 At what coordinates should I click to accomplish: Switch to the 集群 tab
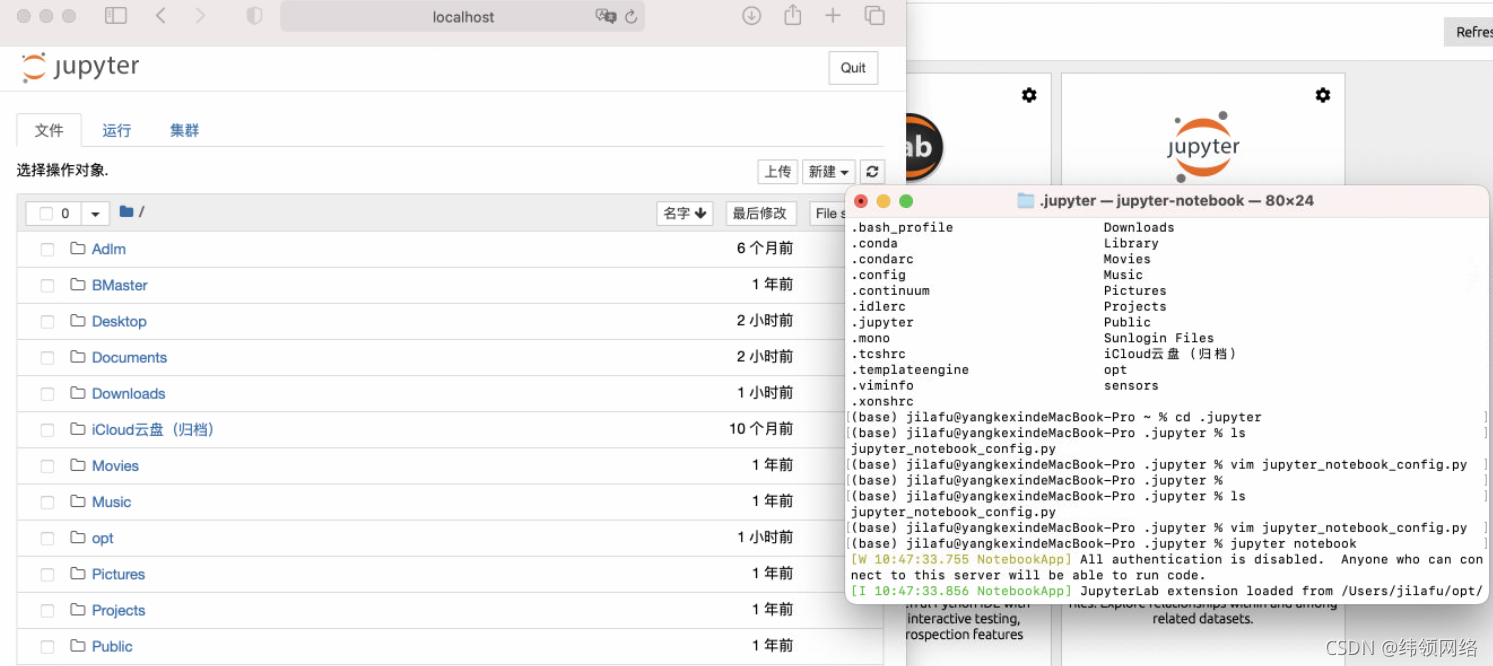coord(184,130)
